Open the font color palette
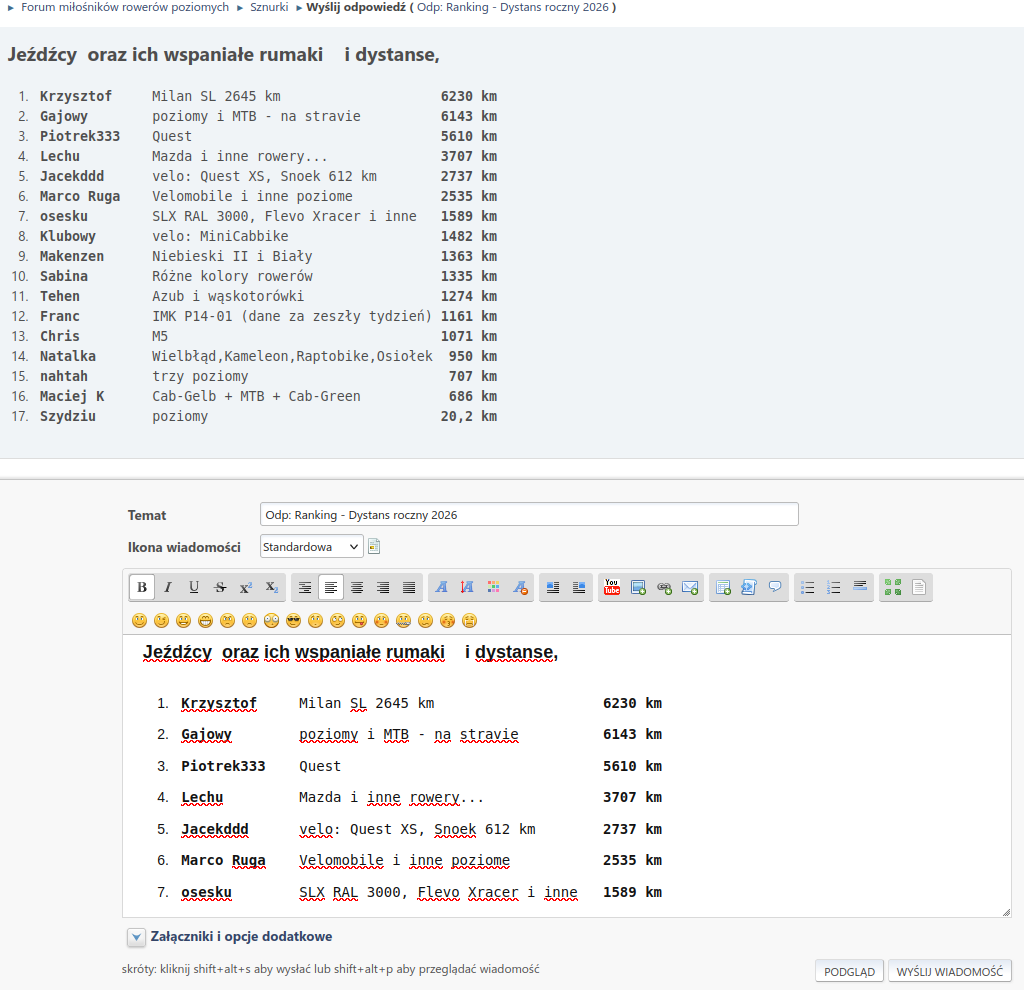 point(494,587)
